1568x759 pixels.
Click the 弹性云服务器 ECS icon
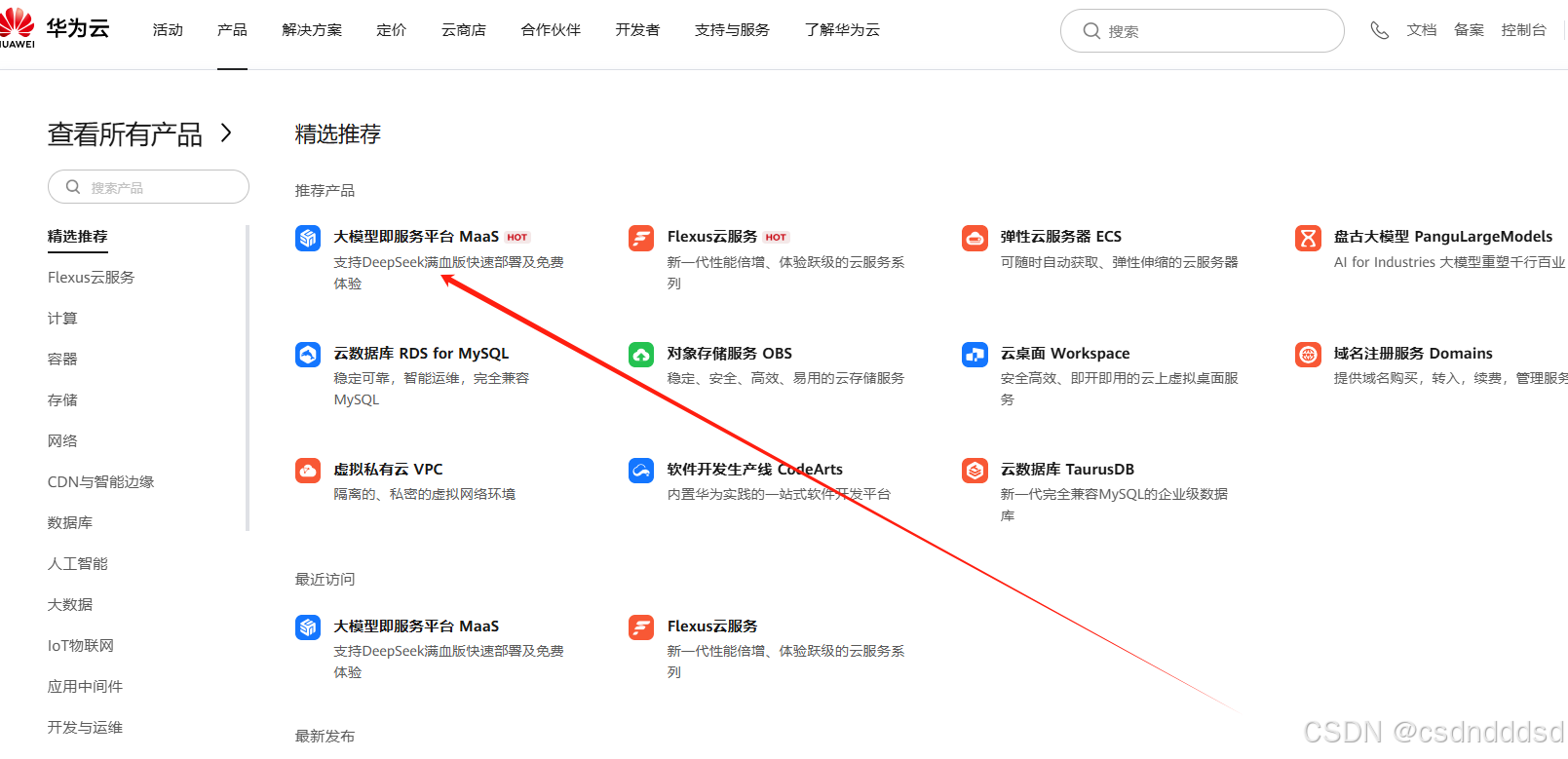(x=975, y=238)
